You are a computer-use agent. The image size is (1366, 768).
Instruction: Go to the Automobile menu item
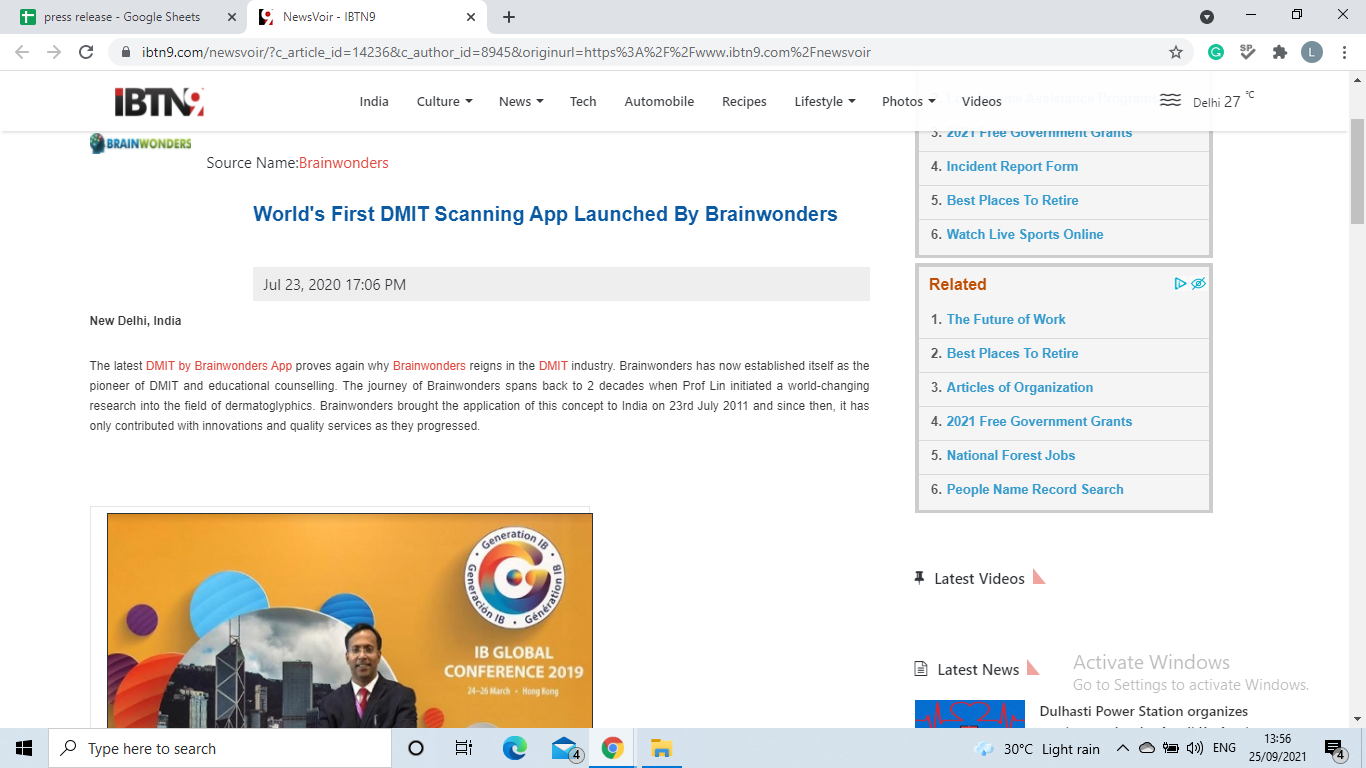pos(659,101)
